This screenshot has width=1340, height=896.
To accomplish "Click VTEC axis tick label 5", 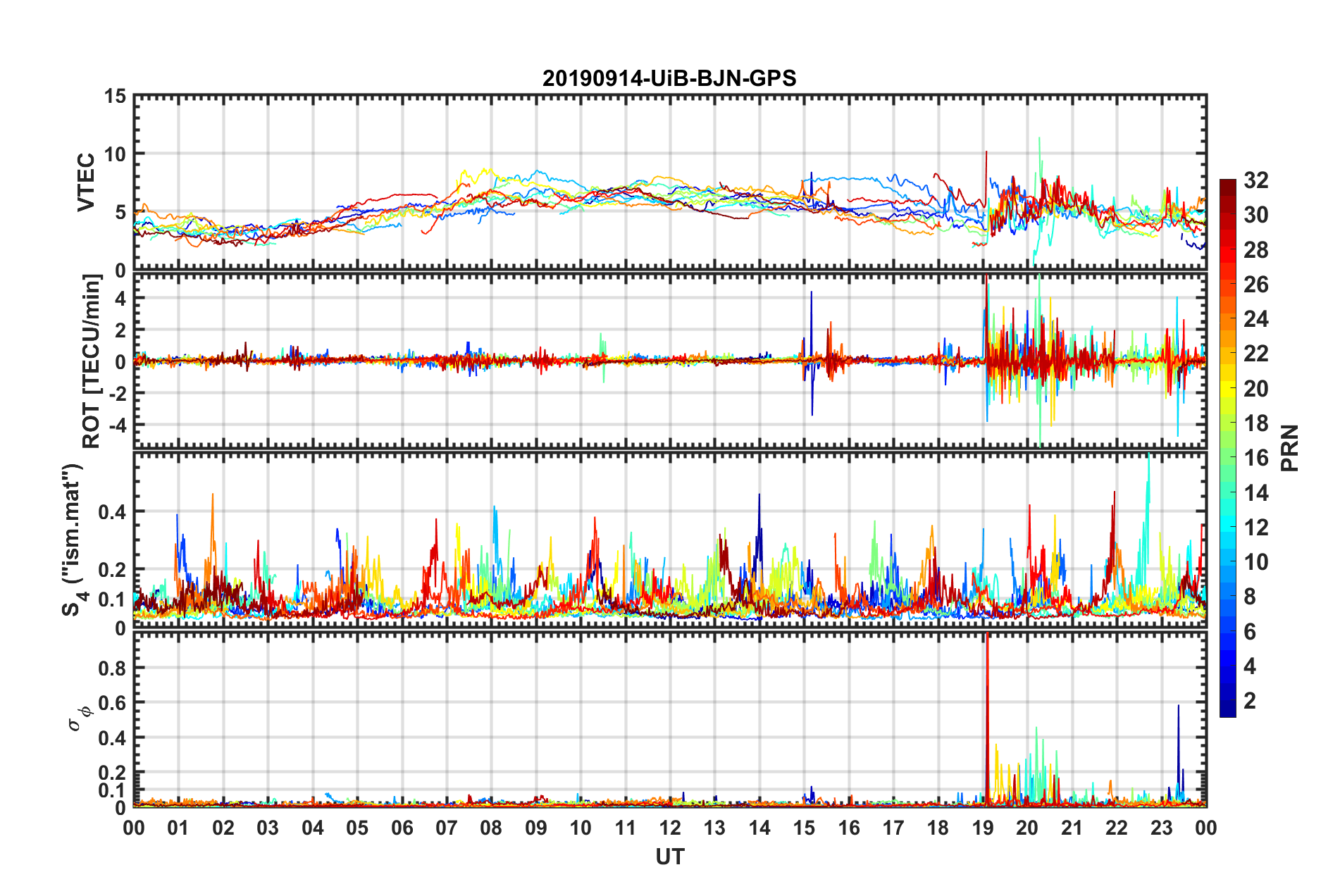I will point(120,212).
